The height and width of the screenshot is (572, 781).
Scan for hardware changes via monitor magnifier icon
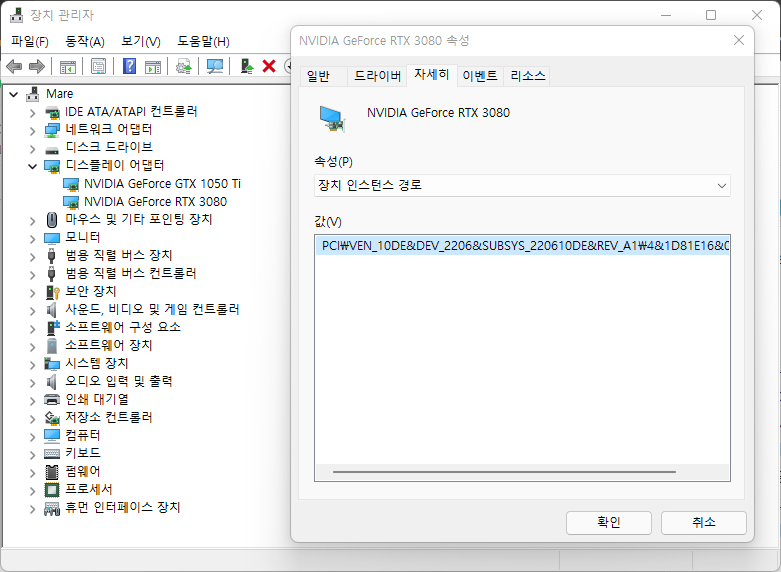click(215, 66)
